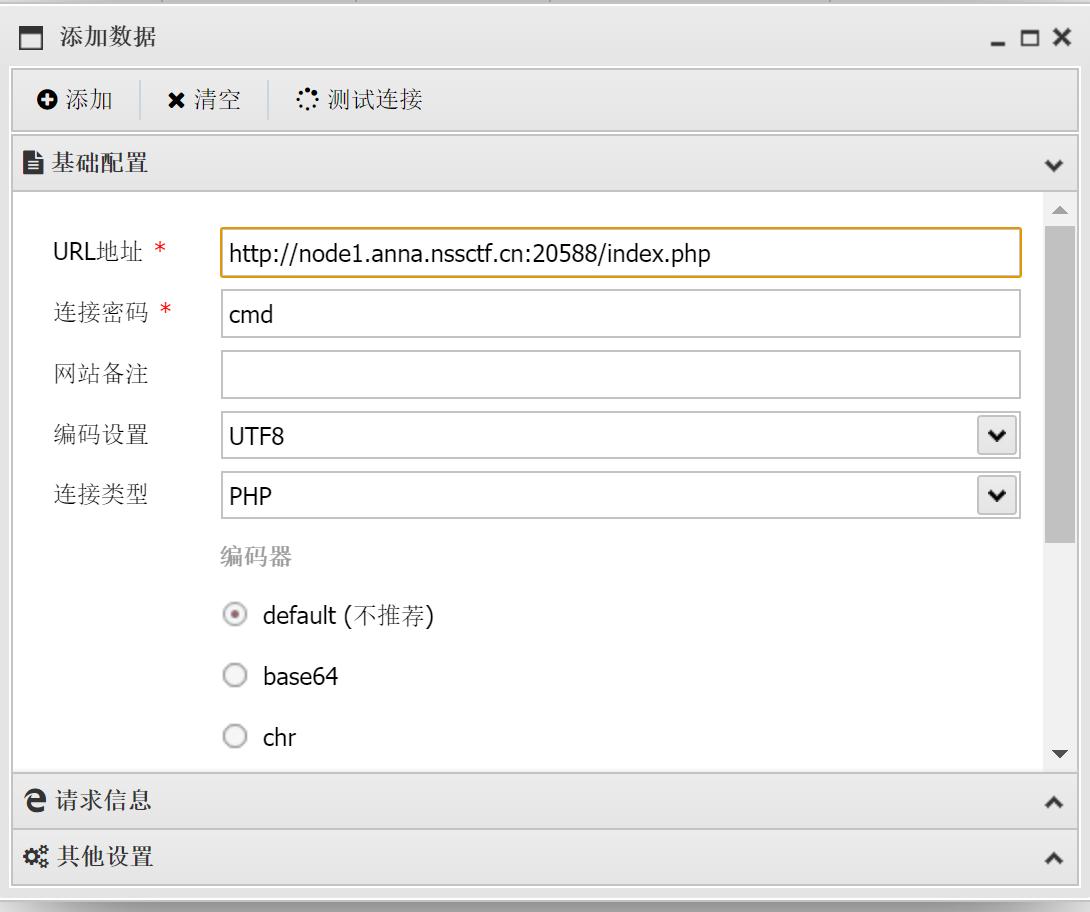Open the 编码设置 UTF8 dropdown

pyautogui.click(x=997, y=435)
